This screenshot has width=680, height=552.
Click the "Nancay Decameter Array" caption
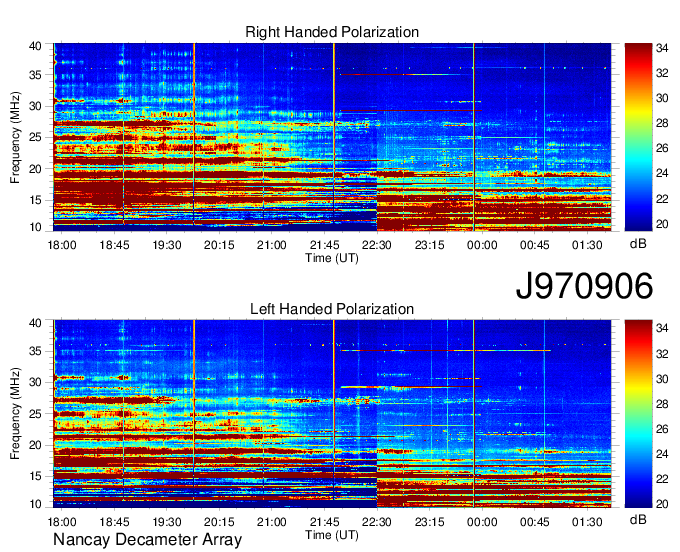pyautogui.click(x=147, y=539)
